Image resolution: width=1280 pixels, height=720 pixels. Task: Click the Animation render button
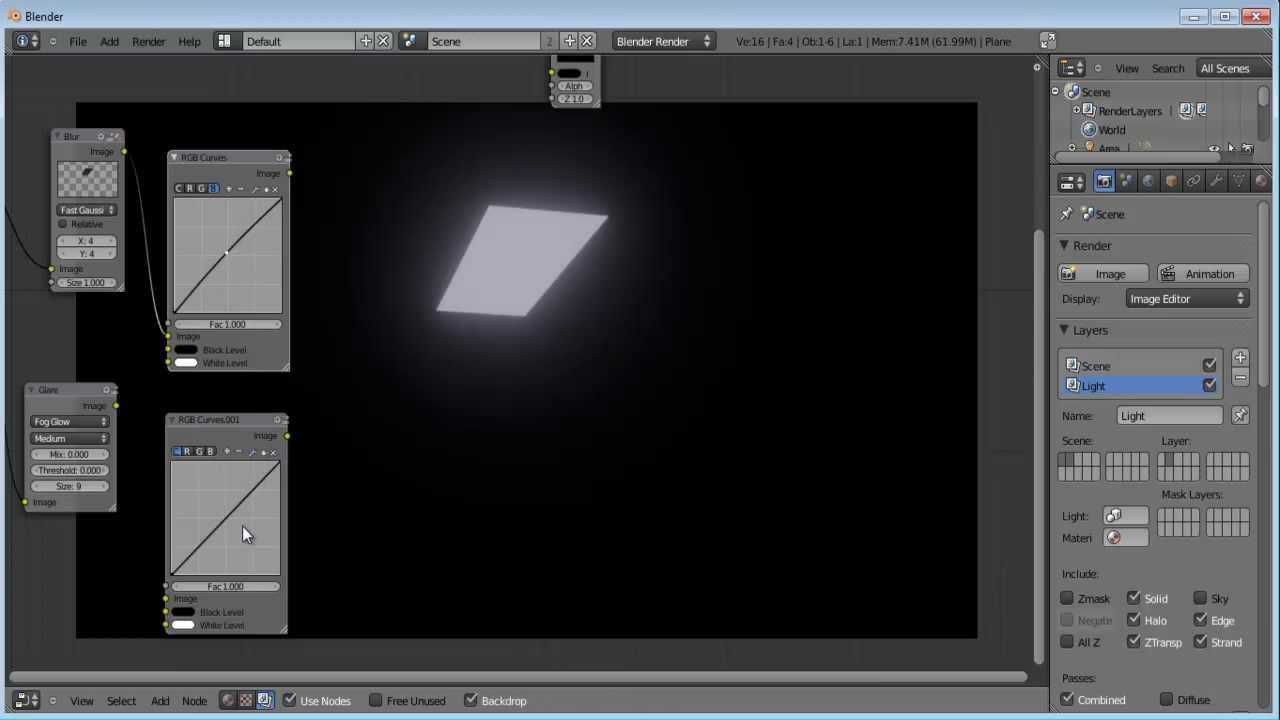[x=1203, y=274]
